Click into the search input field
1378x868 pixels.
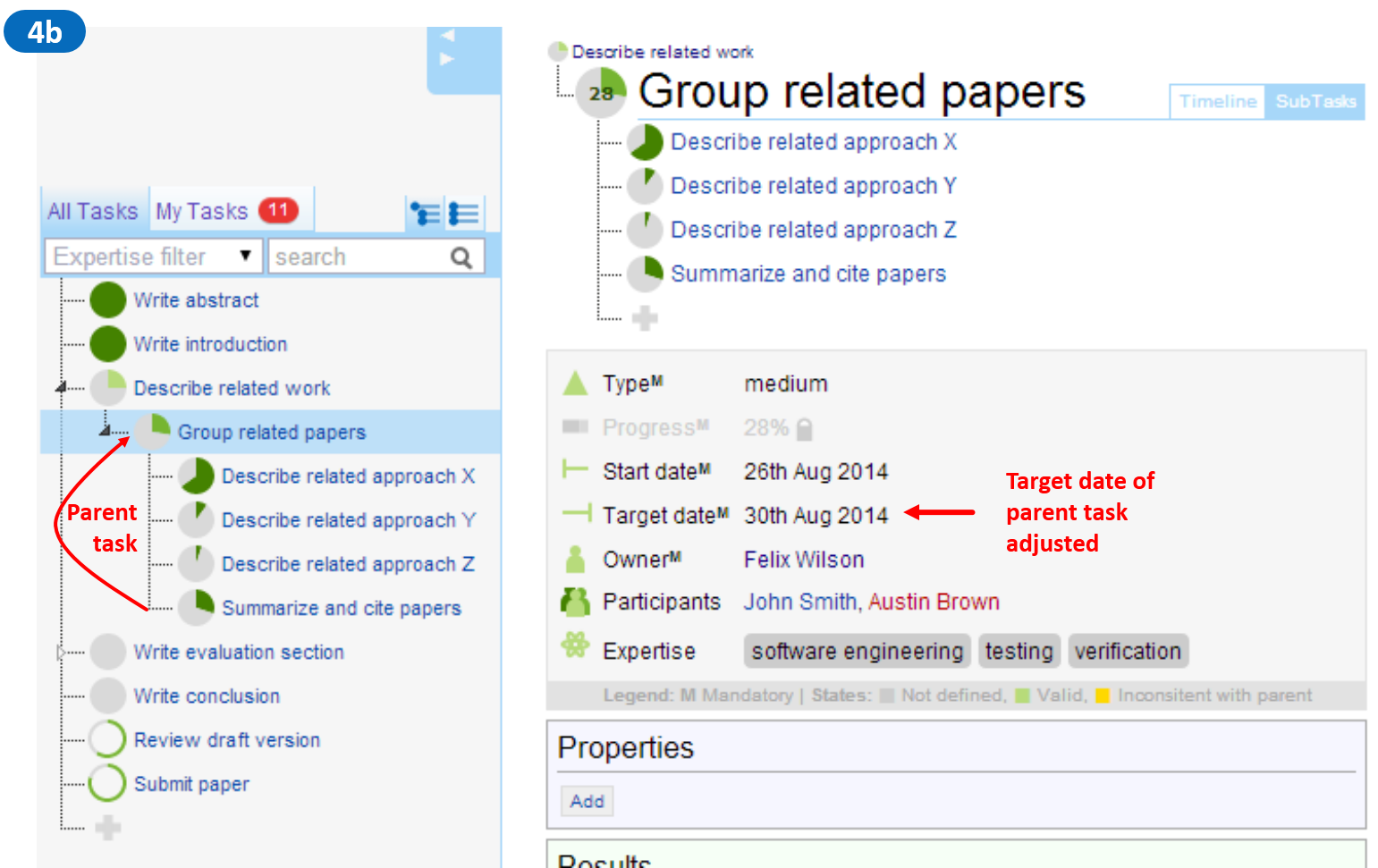tap(358, 257)
